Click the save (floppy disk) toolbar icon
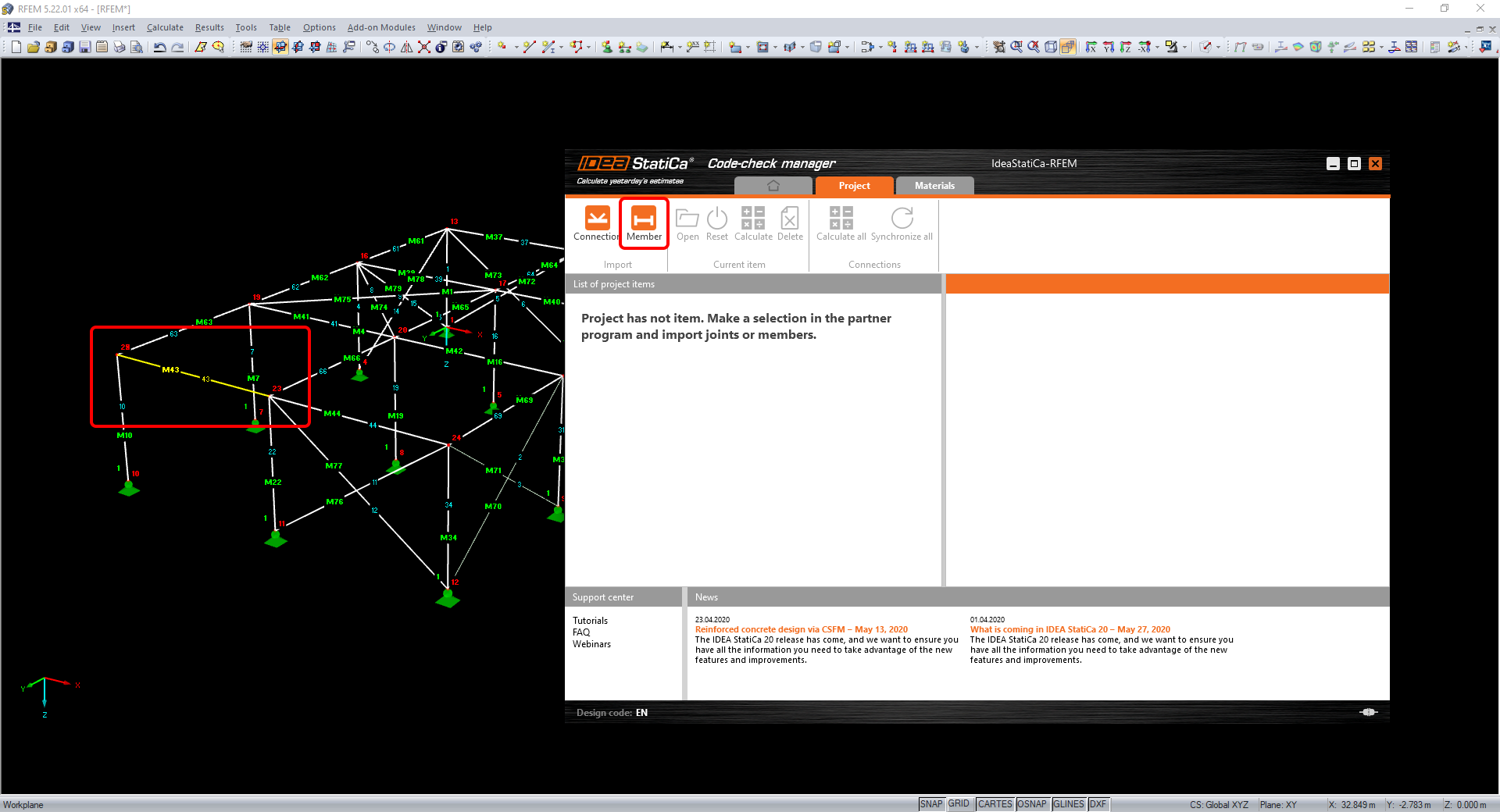This screenshot has height=812, width=1500. pyautogui.click(x=85, y=47)
